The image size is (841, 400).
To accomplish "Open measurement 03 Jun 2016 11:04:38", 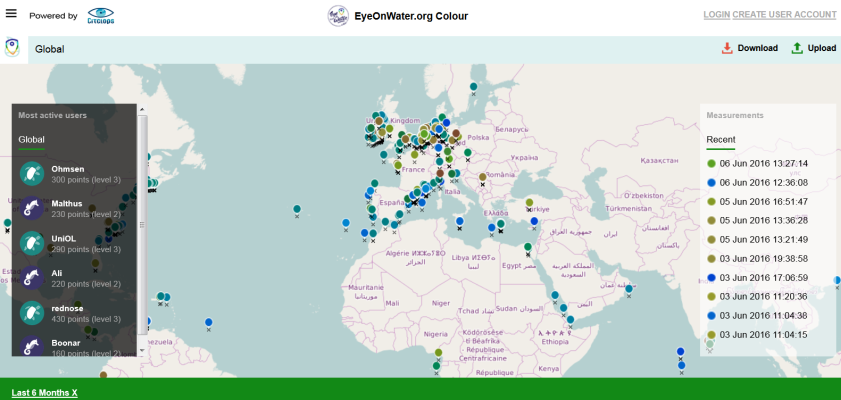I will [757, 316].
